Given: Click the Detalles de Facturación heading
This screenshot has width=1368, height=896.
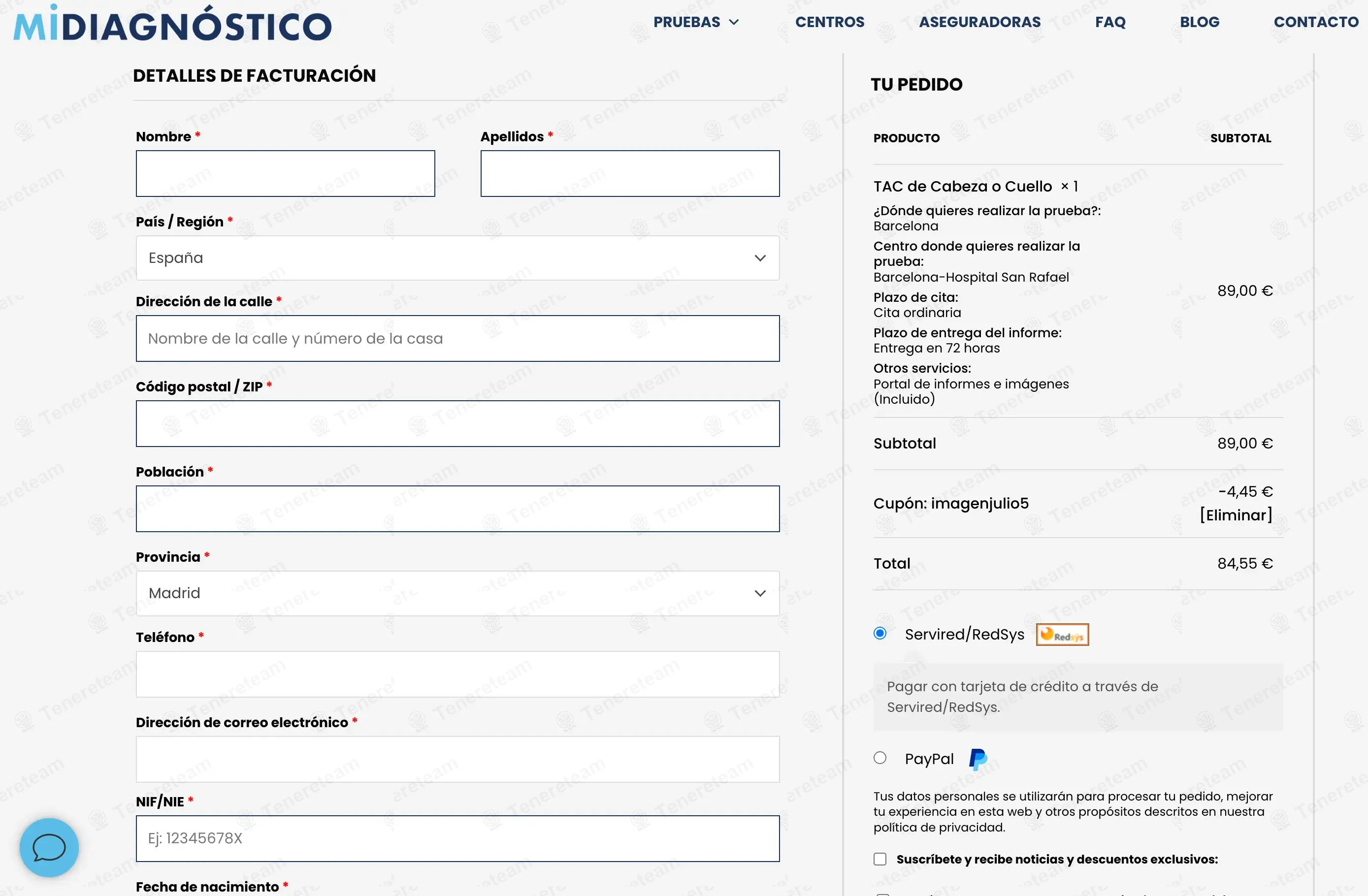Looking at the screenshot, I should click(x=254, y=75).
